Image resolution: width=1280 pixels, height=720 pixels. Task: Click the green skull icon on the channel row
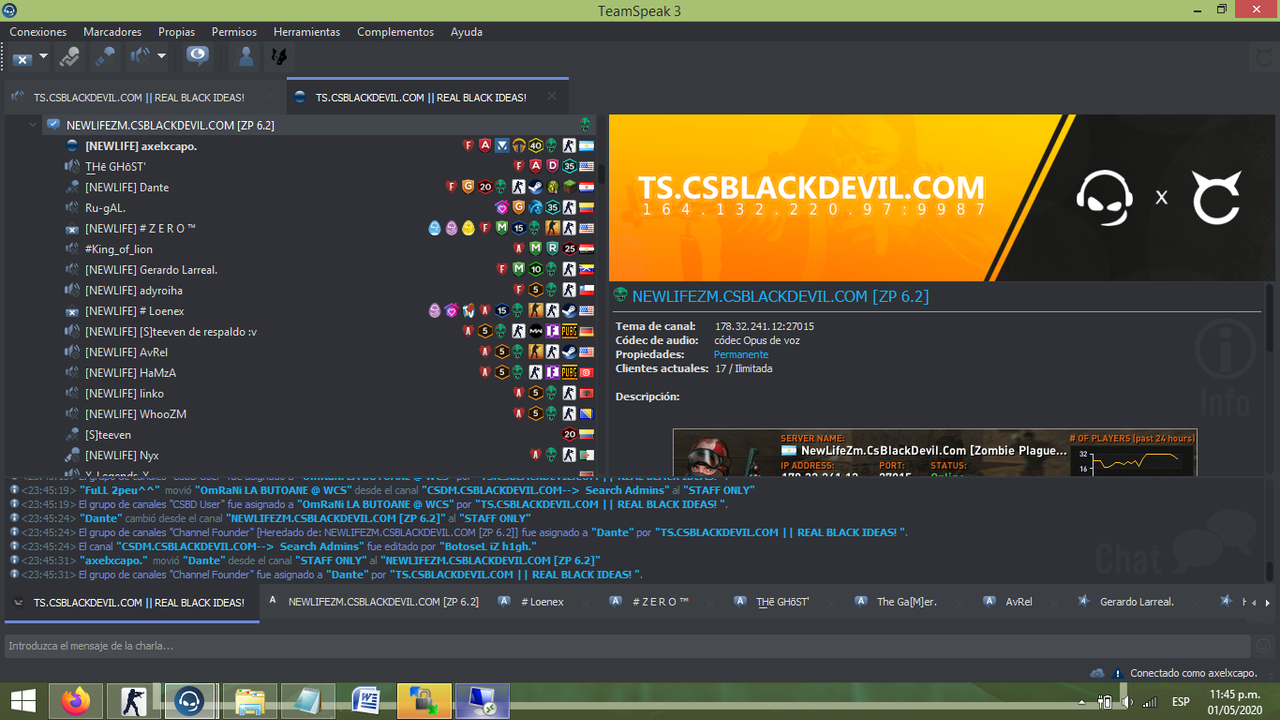click(585, 125)
